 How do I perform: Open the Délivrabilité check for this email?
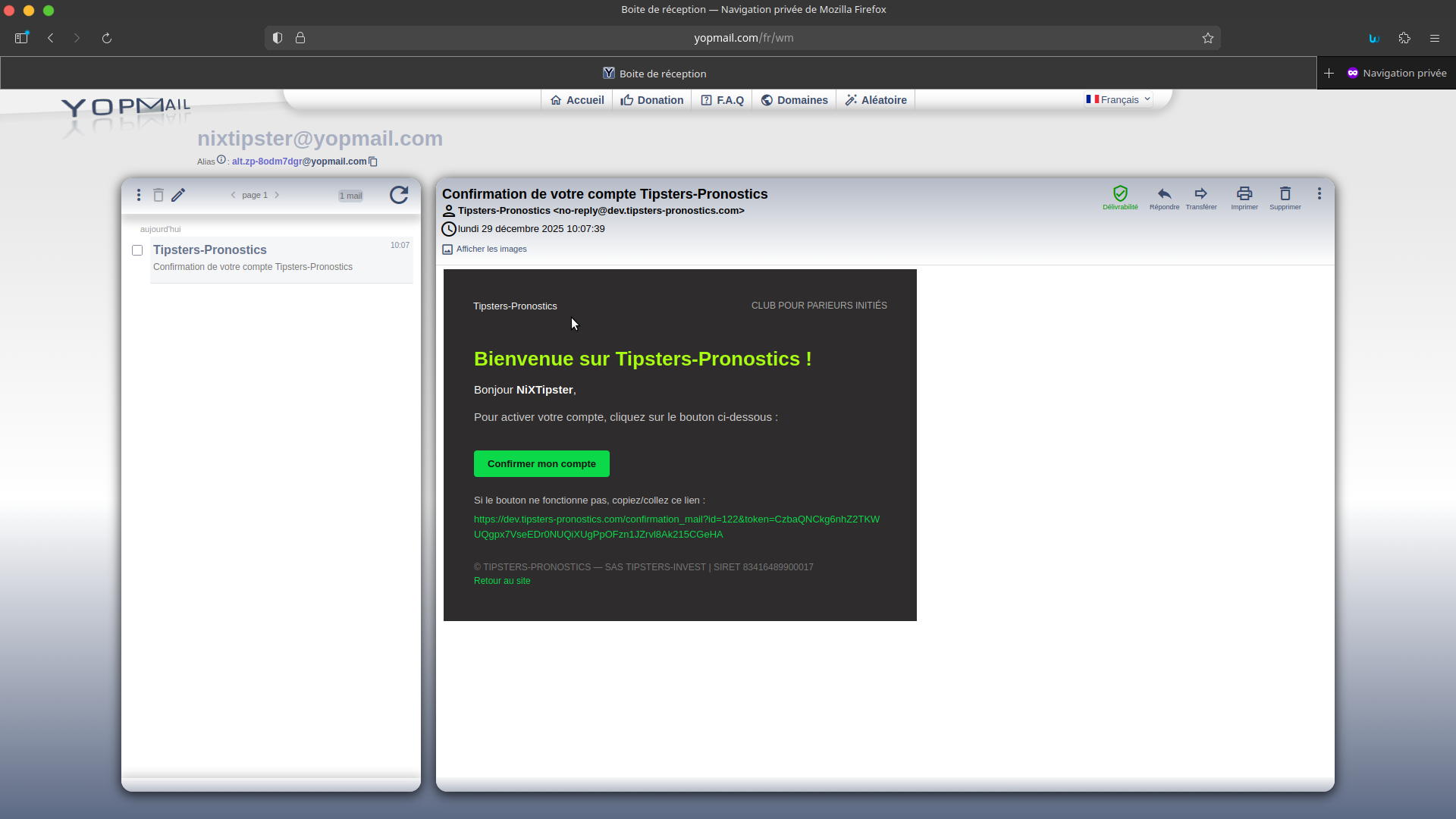click(x=1121, y=194)
